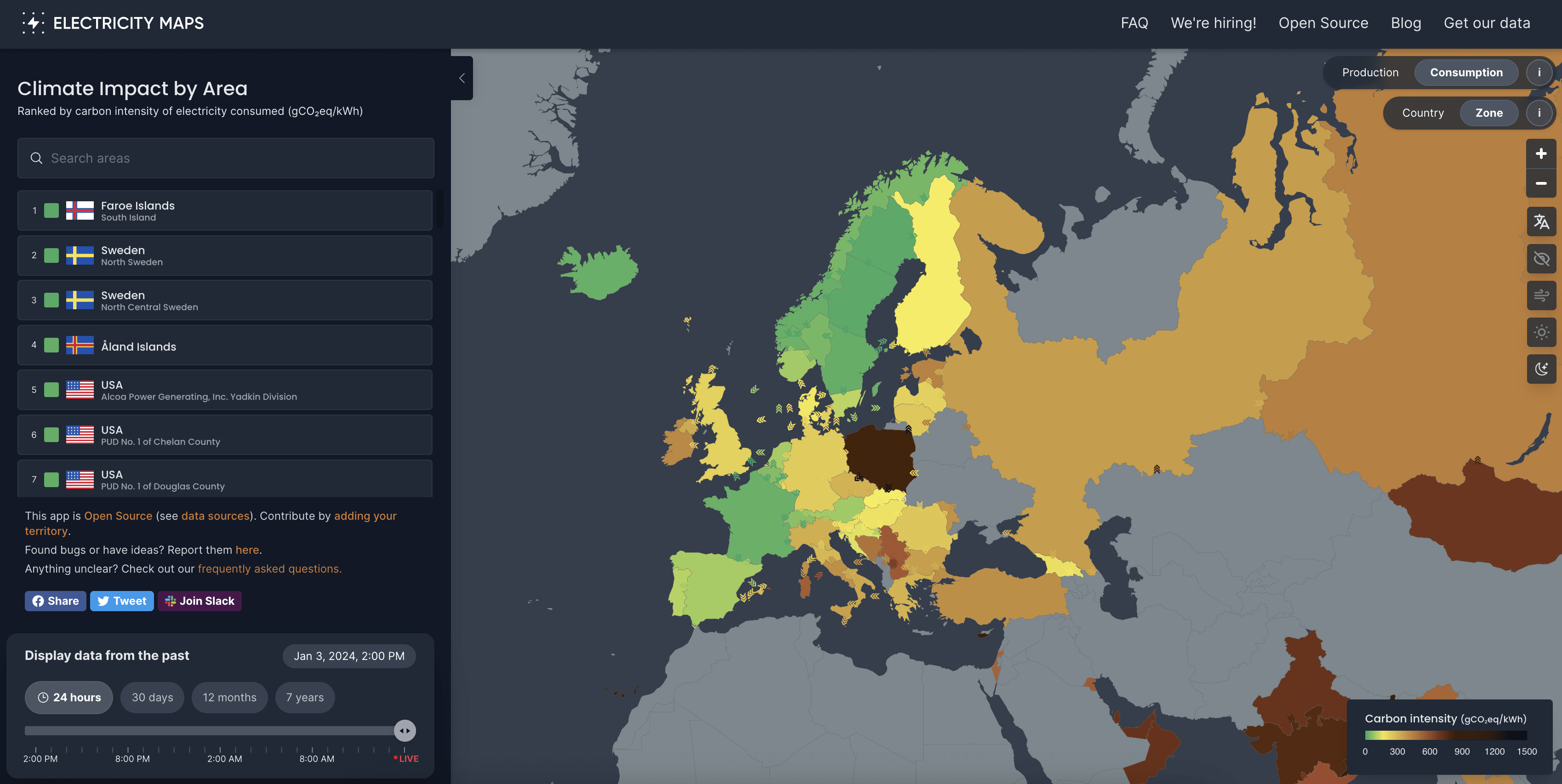Open info for Country/Zone toggle
Screen dimensions: 1562x784
(1539, 113)
